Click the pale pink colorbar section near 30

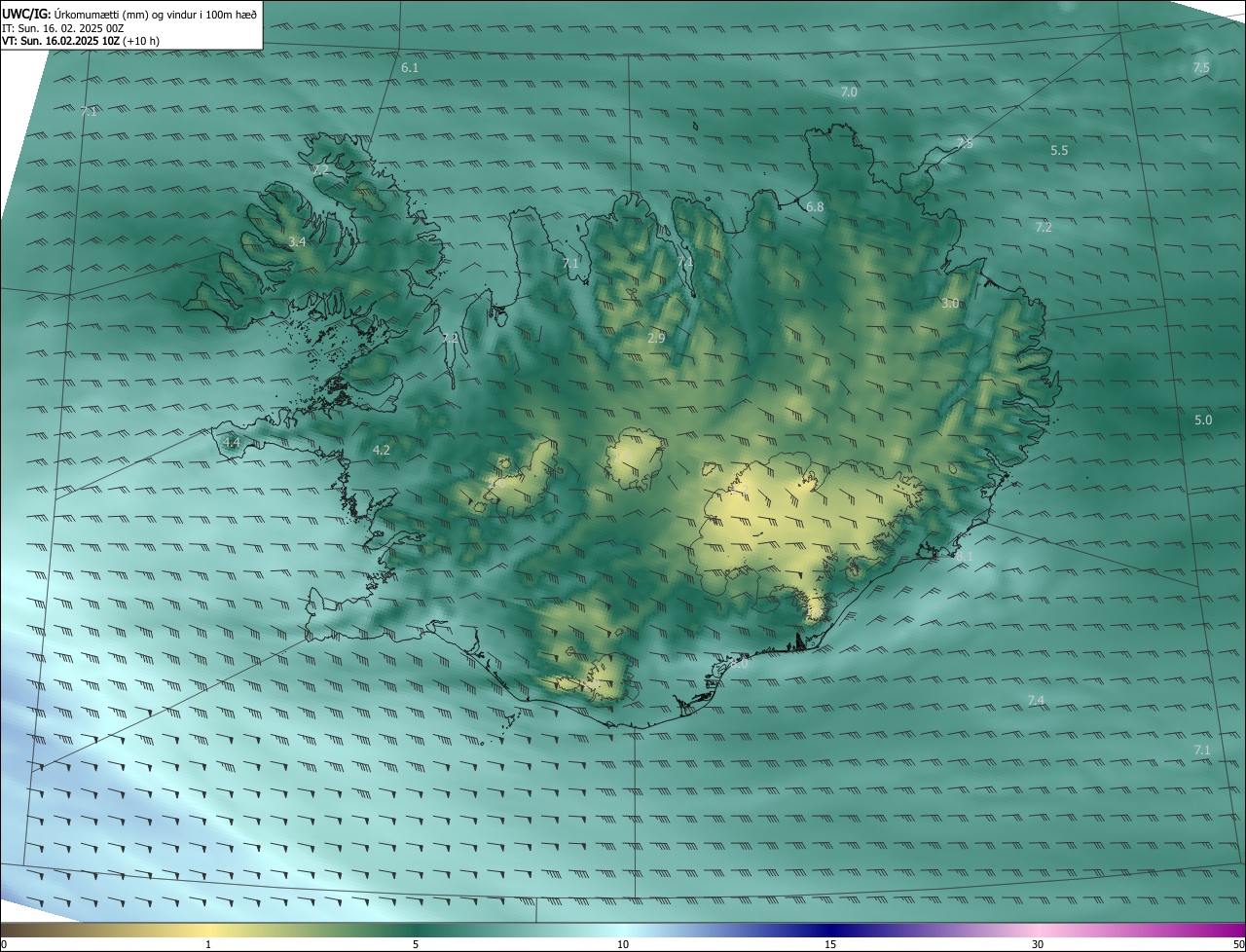click(1038, 931)
